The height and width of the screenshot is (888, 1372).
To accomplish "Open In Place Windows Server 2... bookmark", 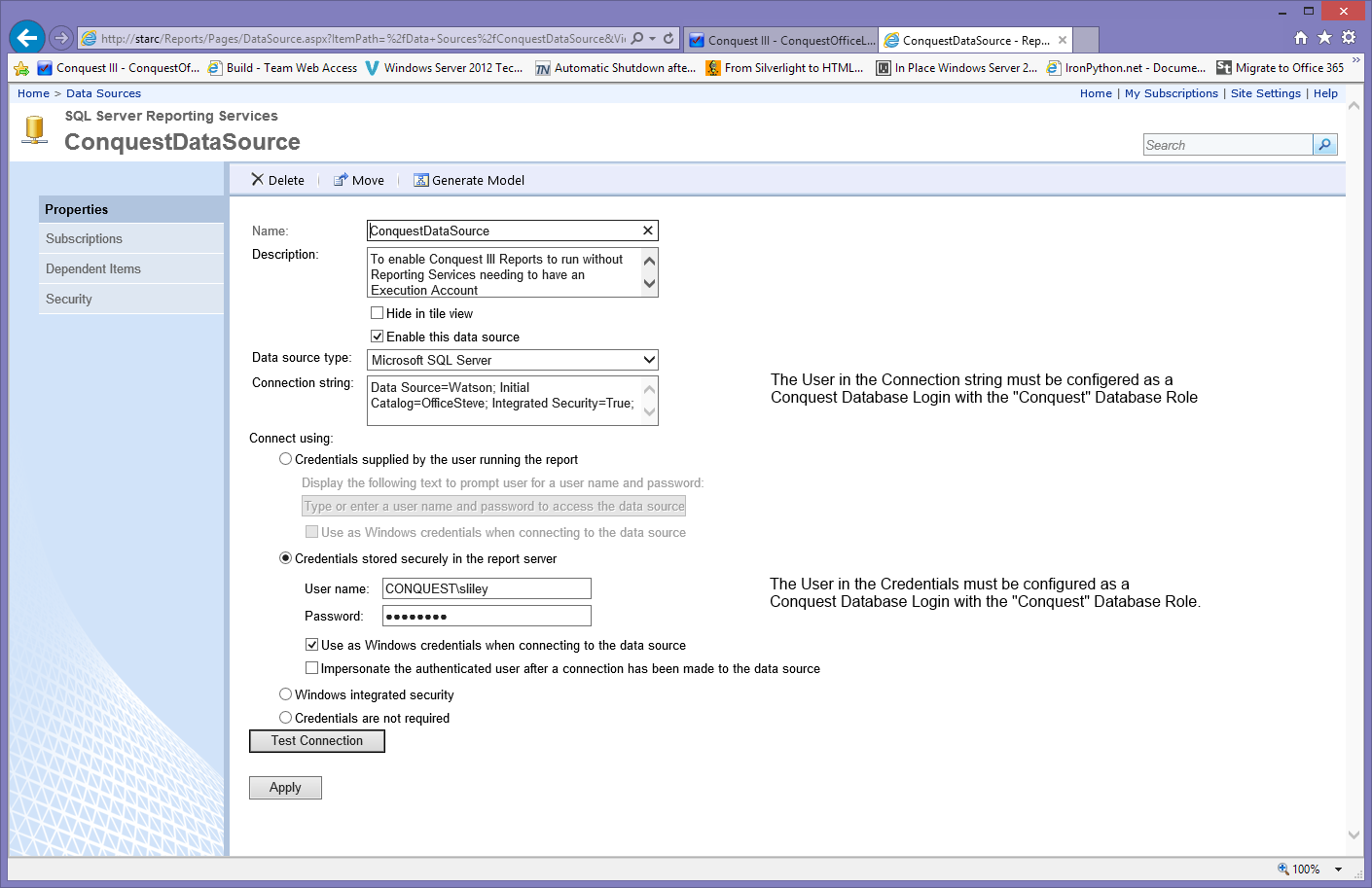I will click(957, 68).
